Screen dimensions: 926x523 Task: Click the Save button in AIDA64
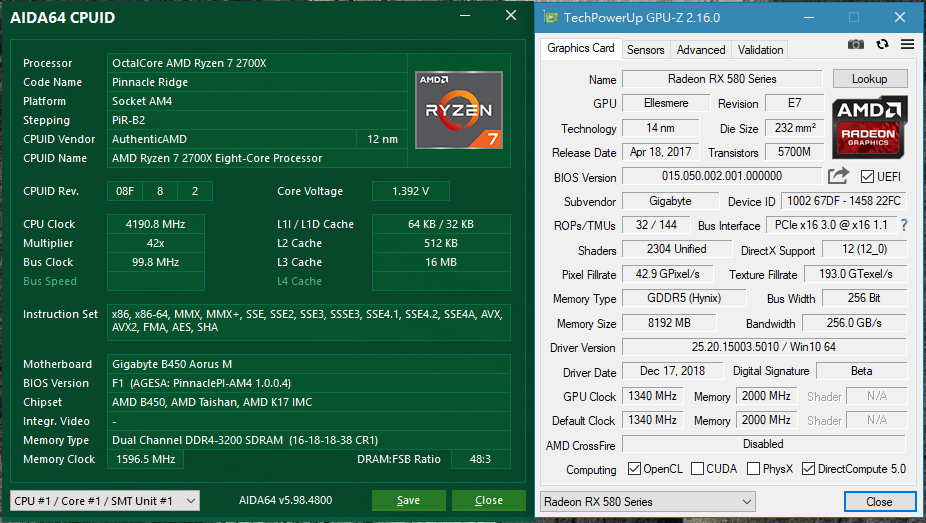408,501
